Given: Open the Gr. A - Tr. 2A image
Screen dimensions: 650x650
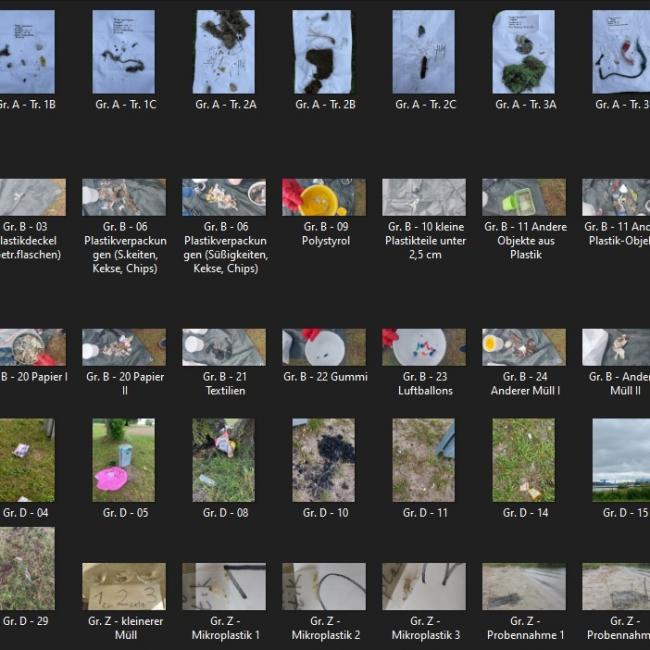Looking at the screenshot, I should tap(224, 52).
